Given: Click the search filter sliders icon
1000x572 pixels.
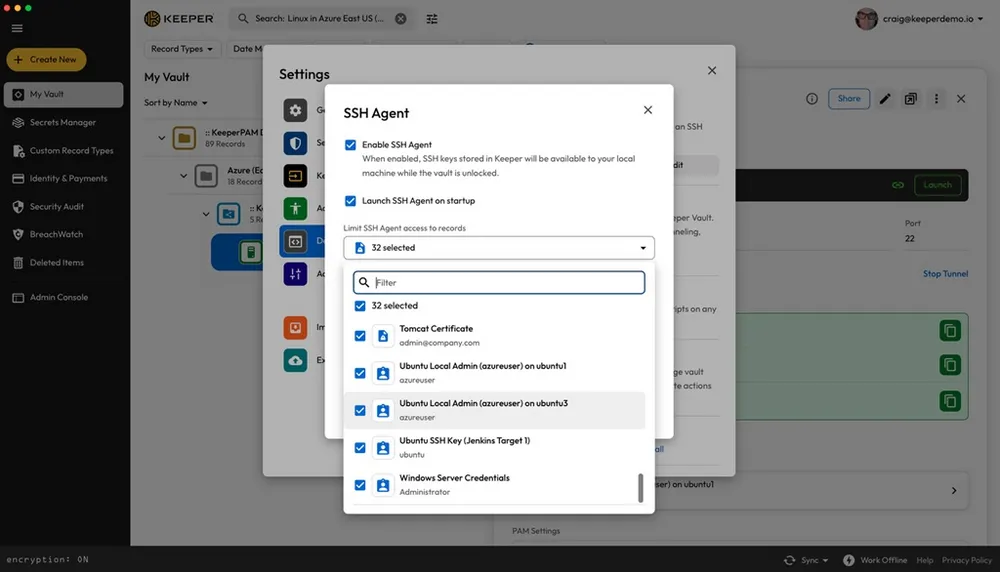Looking at the screenshot, I should (x=432, y=19).
